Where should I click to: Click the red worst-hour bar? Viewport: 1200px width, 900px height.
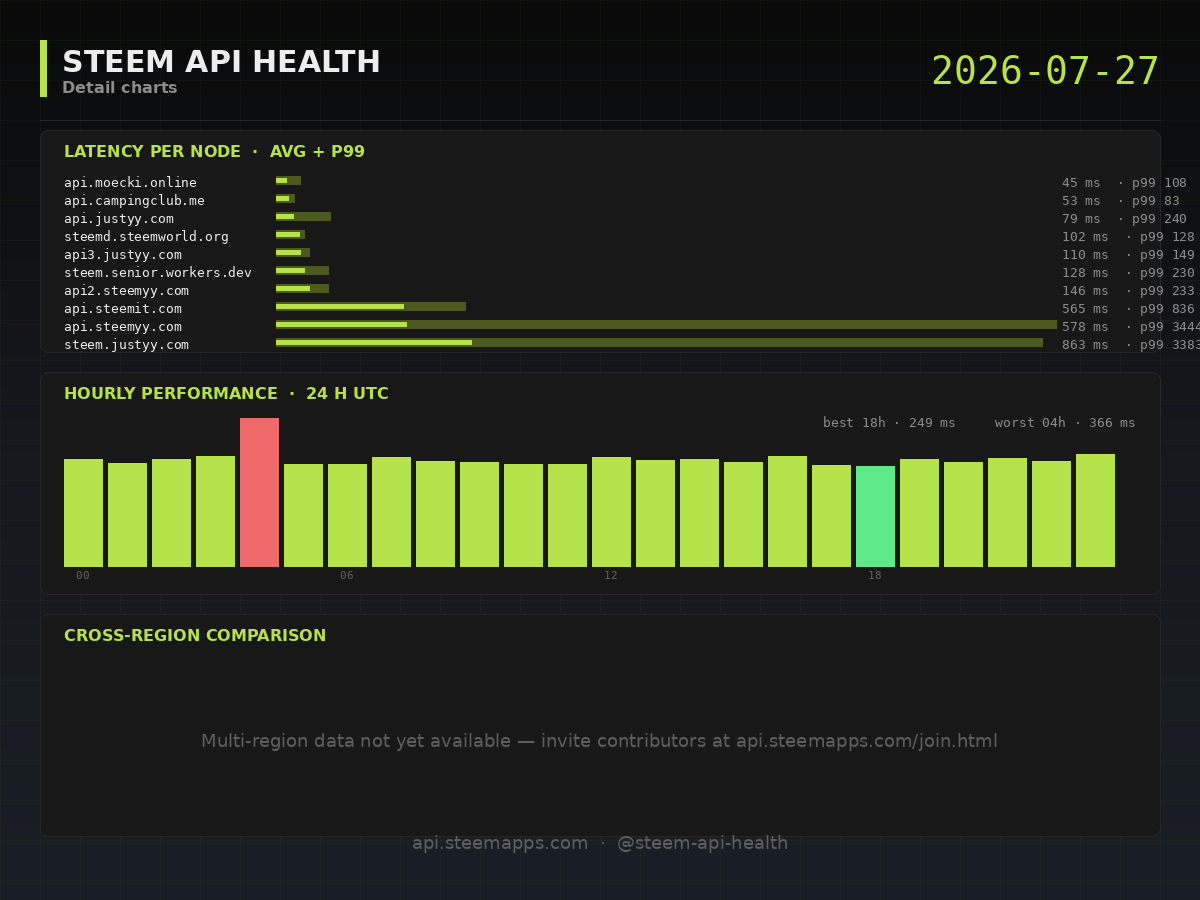[x=259, y=492]
